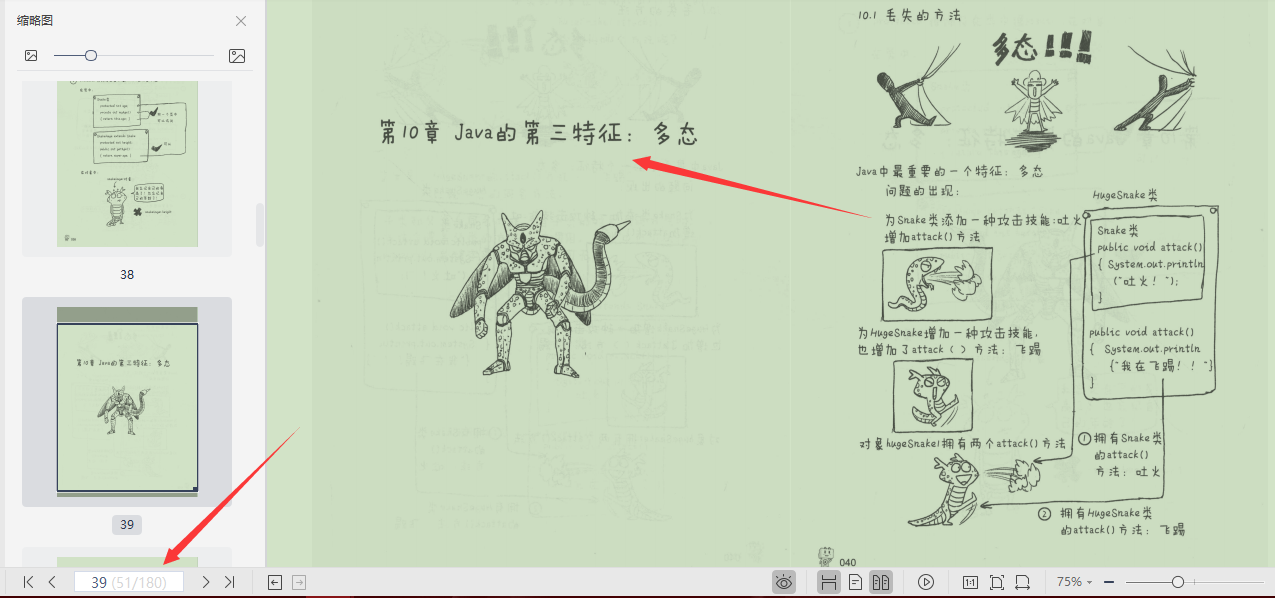Fit page to window
Screen dimensions: 1275x598
[x=996, y=582]
